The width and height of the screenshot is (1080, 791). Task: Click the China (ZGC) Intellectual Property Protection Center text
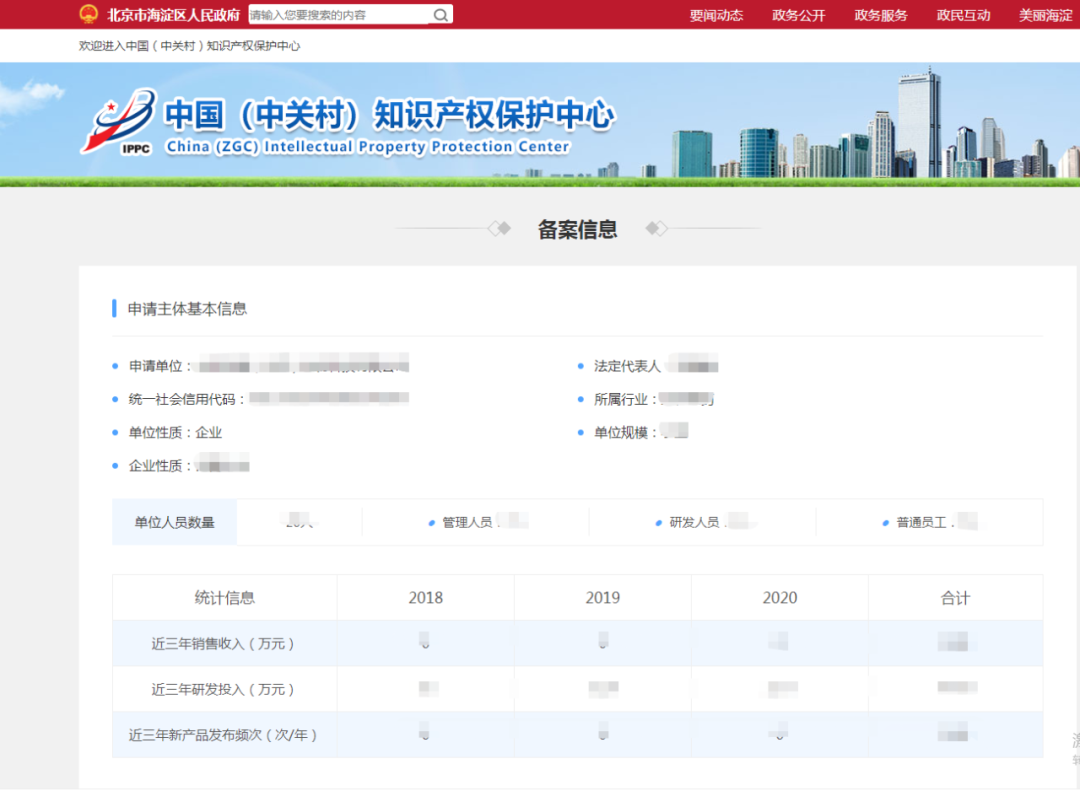point(368,146)
